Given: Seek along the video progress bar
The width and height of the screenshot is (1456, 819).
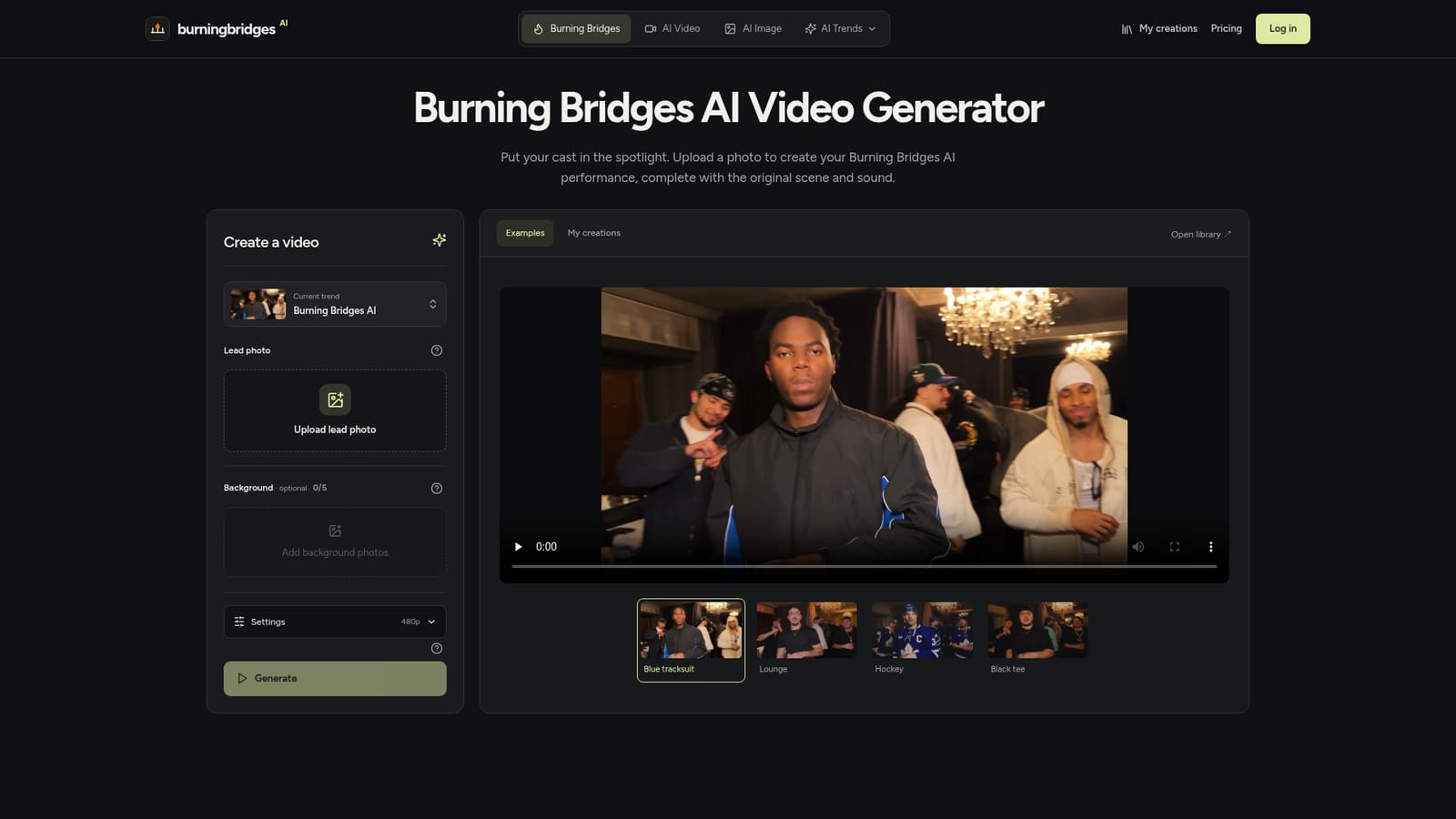Looking at the screenshot, I should (x=864, y=566).
